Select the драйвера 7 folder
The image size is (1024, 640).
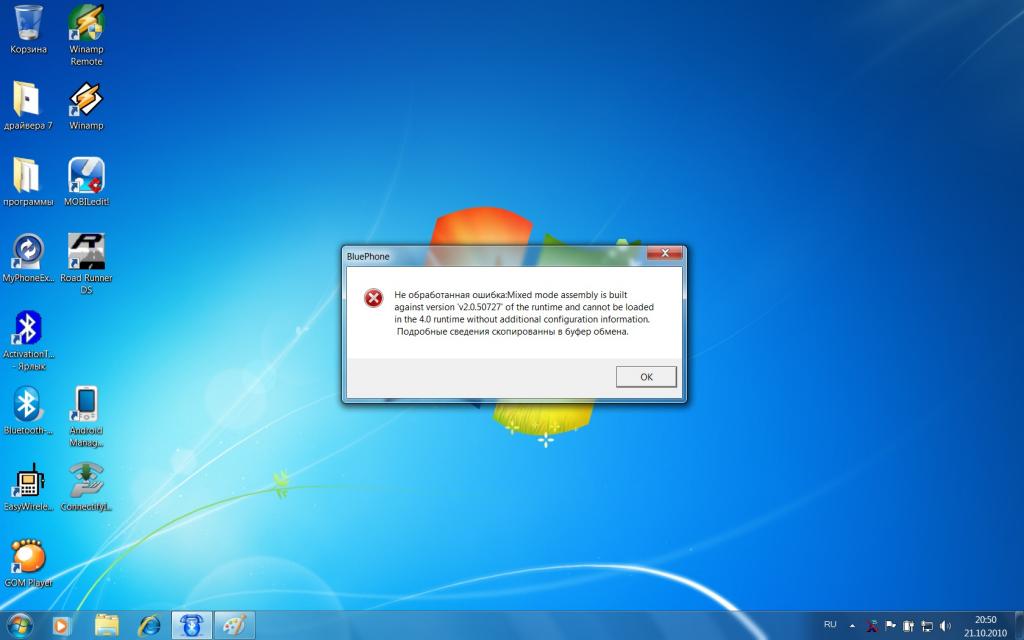click(x=27, y=100)
